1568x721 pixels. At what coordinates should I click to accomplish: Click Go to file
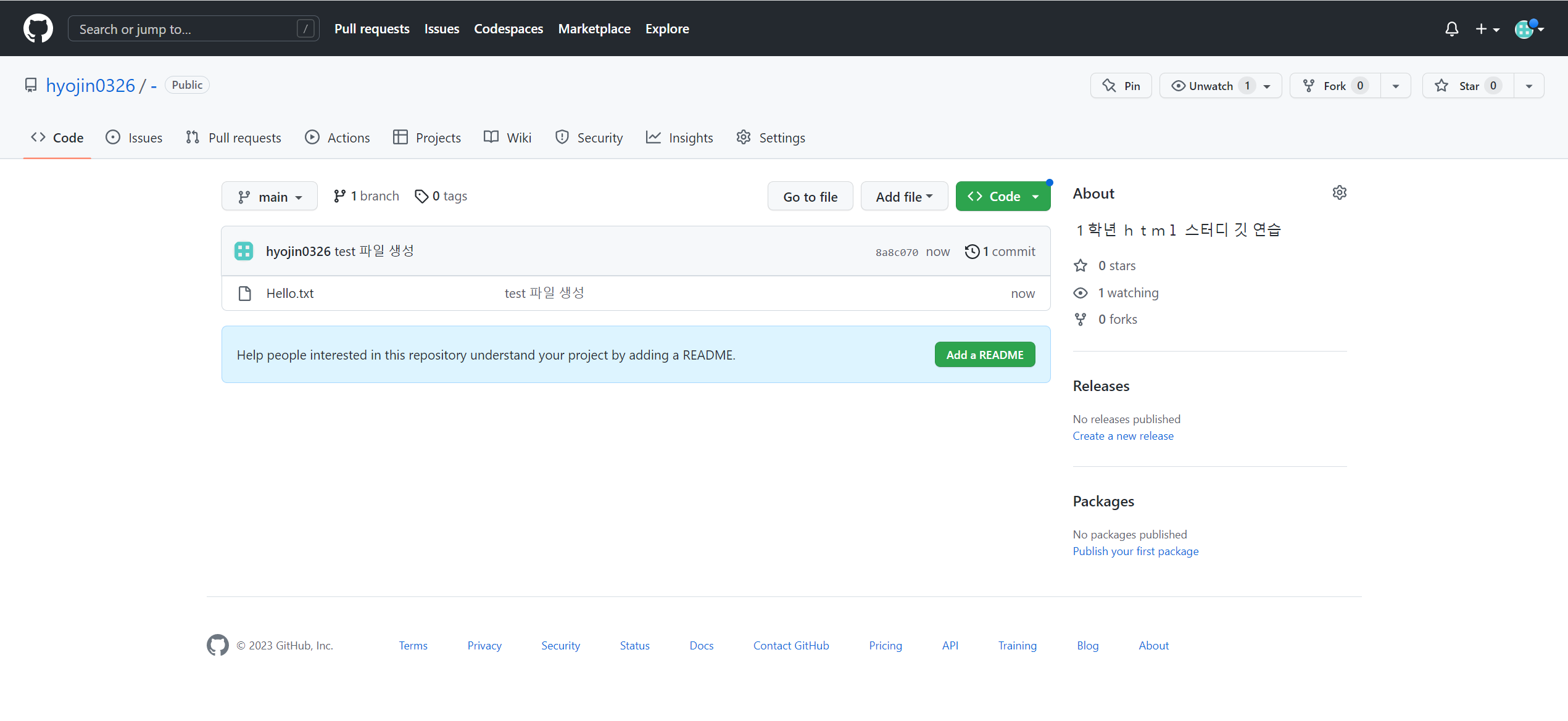pos(810,197)
